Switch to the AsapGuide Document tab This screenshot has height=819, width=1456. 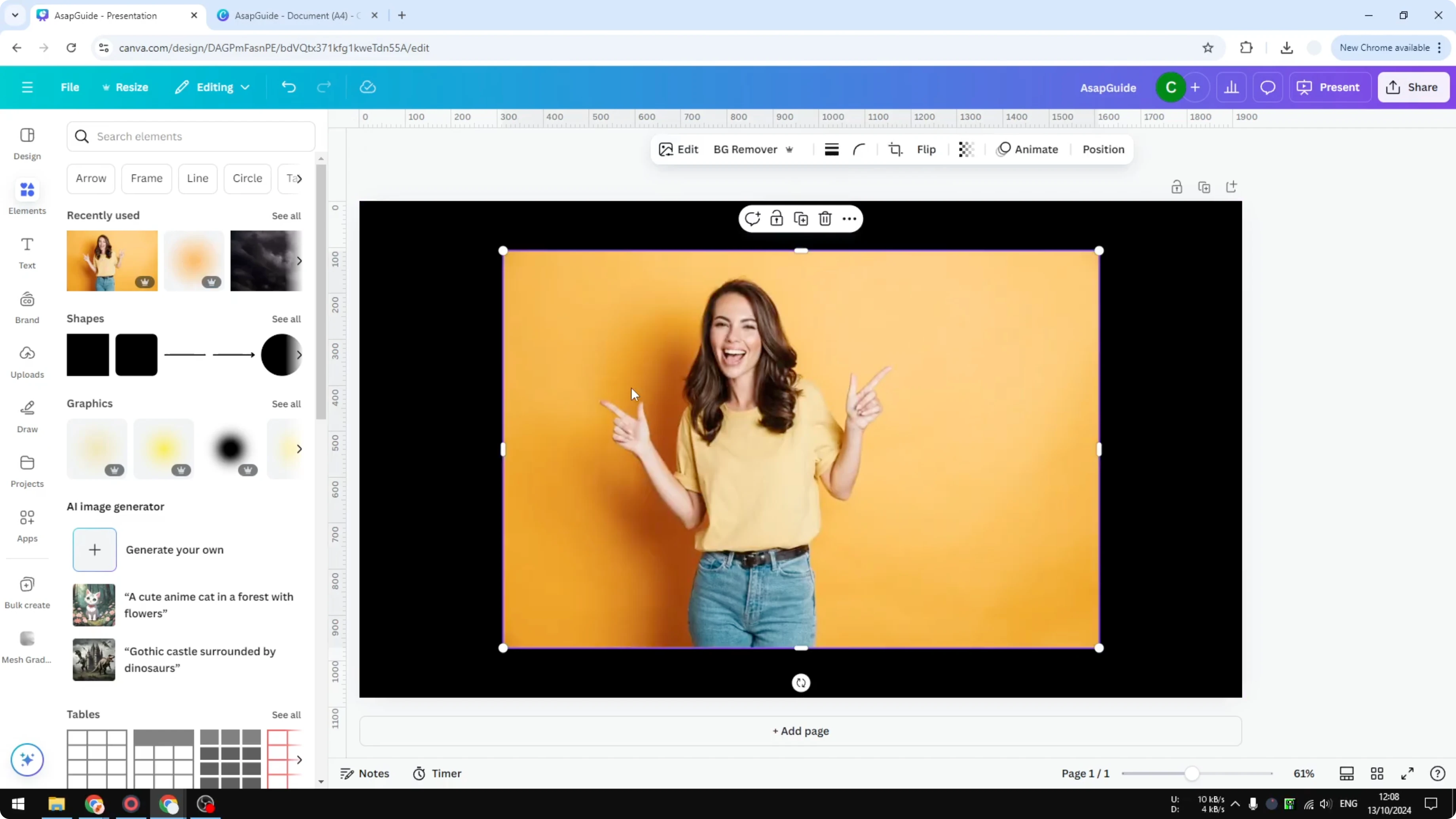(294, 15)
